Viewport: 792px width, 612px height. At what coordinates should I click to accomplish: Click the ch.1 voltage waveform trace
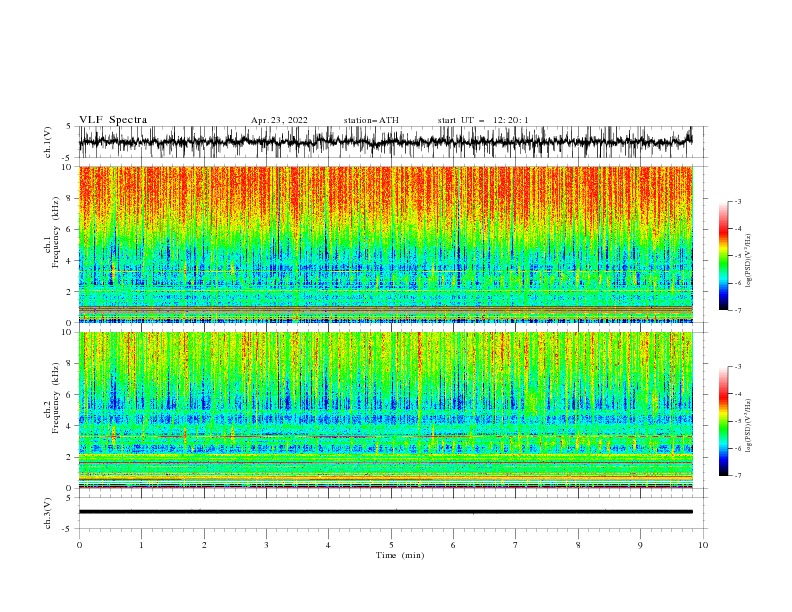click(385, 141)
